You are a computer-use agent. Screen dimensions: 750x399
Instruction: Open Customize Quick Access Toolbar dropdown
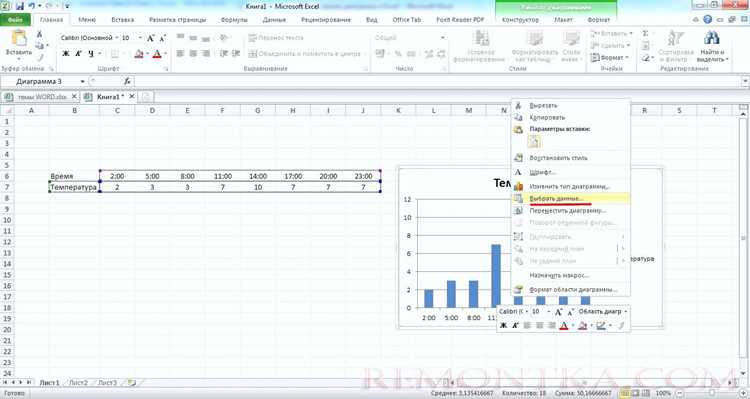67,6
